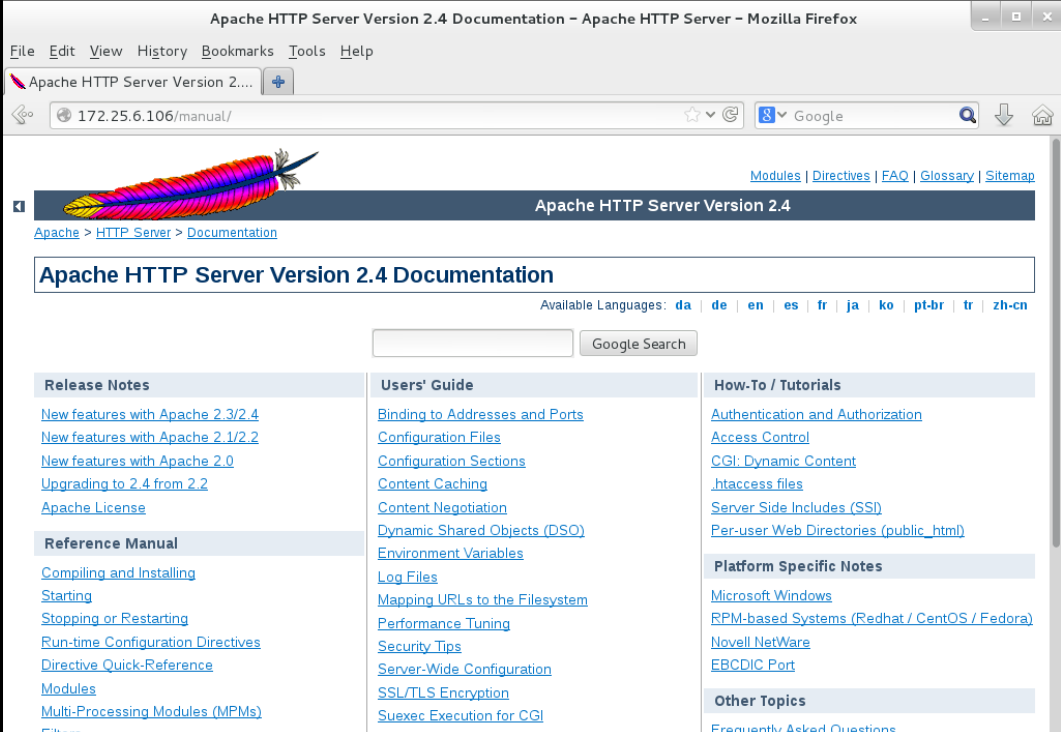Open the FAQ header link
This screenshot has height=732, width=1061.
pyautogui.click(x=895, y=175)
